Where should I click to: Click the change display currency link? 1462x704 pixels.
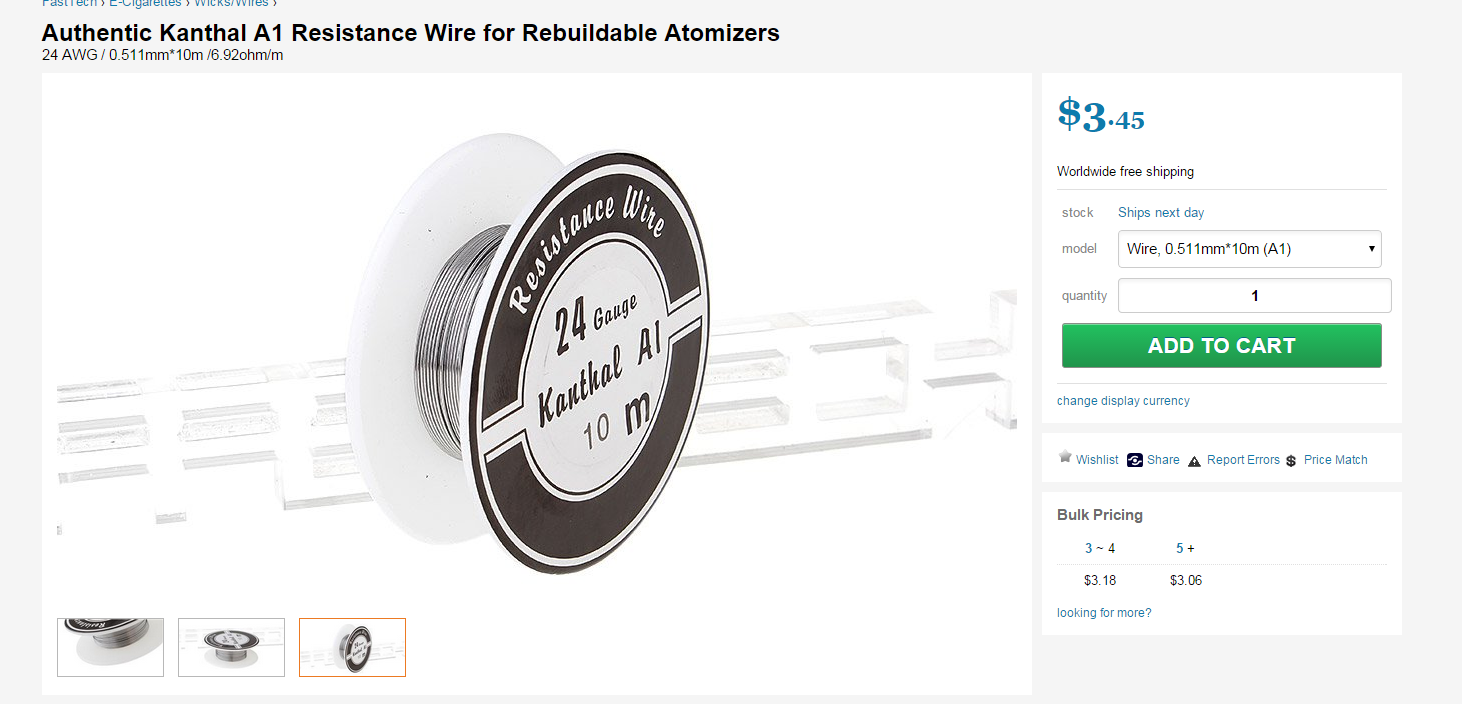tap(1123, 401)
